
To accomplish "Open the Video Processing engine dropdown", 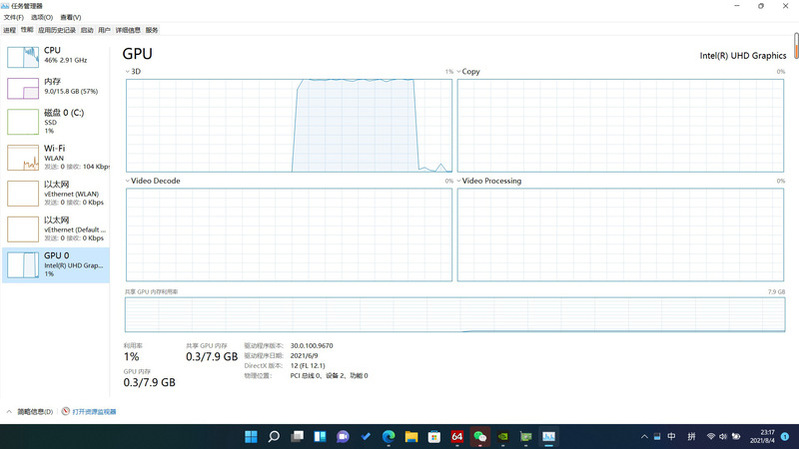I will point(489,181).
